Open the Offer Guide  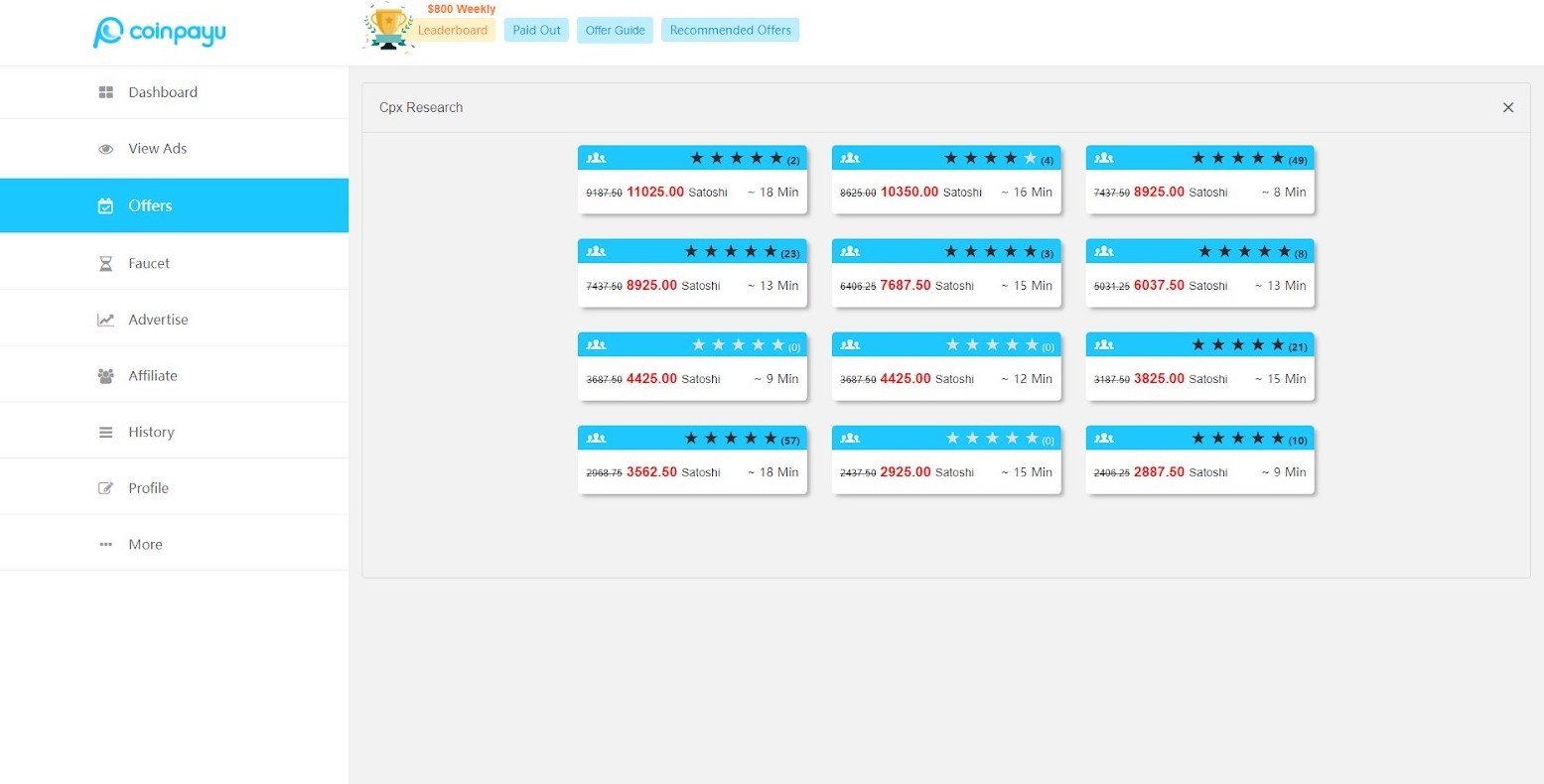tap(616, 30)
